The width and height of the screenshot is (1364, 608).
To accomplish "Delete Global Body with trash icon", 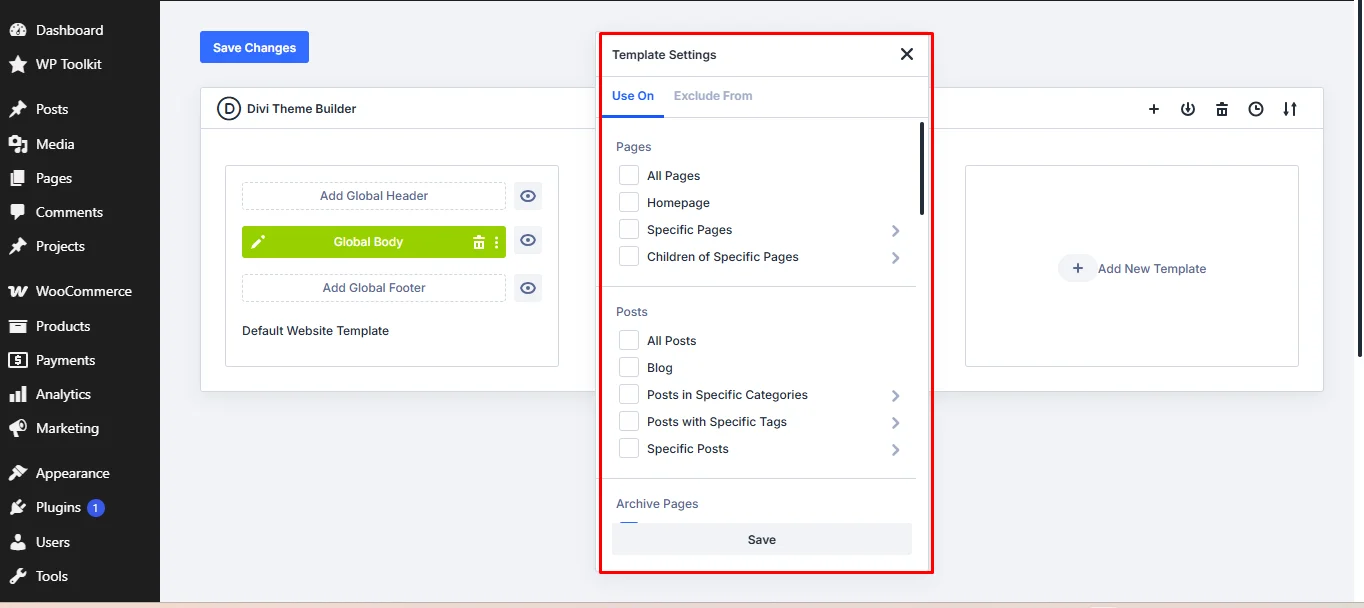I will tap(479, 242).
